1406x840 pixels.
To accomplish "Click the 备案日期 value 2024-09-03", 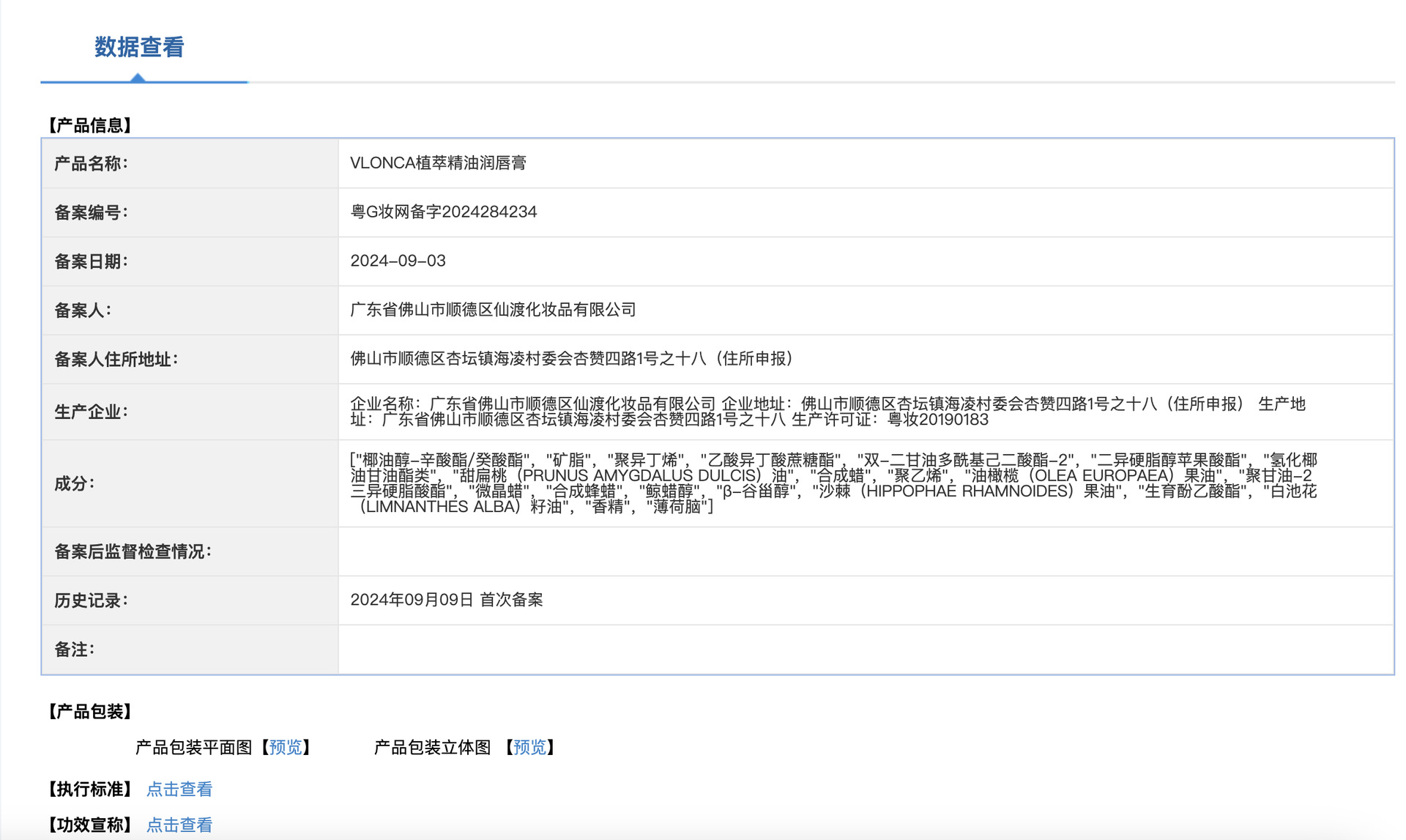I will tap(398, 261).
